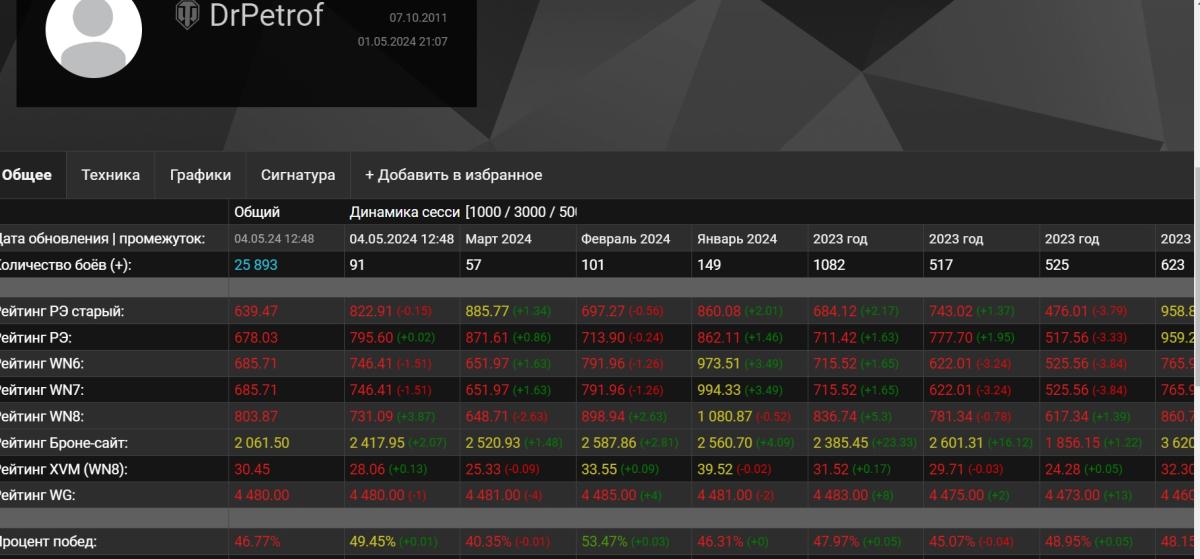Click the last battle time 01.05.2024 21:07

click(402, 42)
